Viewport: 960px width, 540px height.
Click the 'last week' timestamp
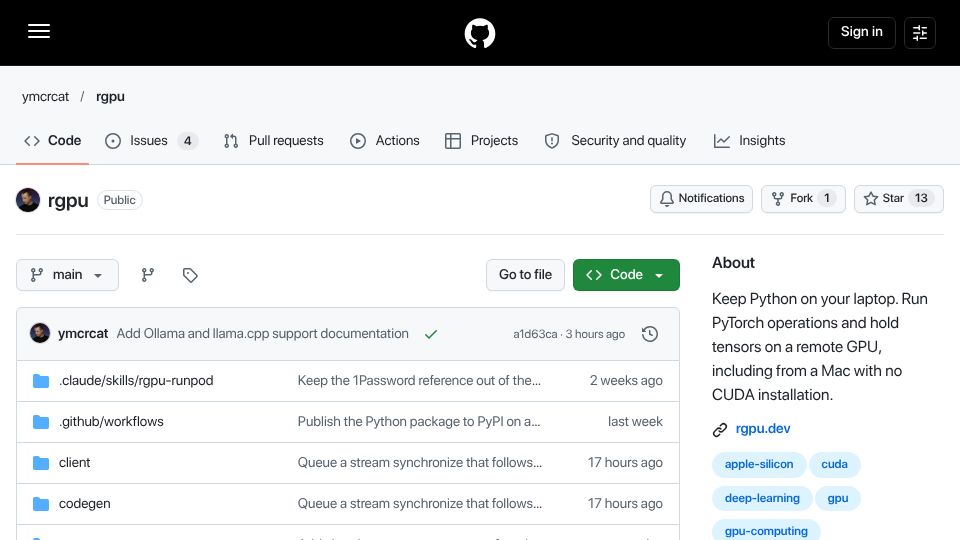[635, 422]
